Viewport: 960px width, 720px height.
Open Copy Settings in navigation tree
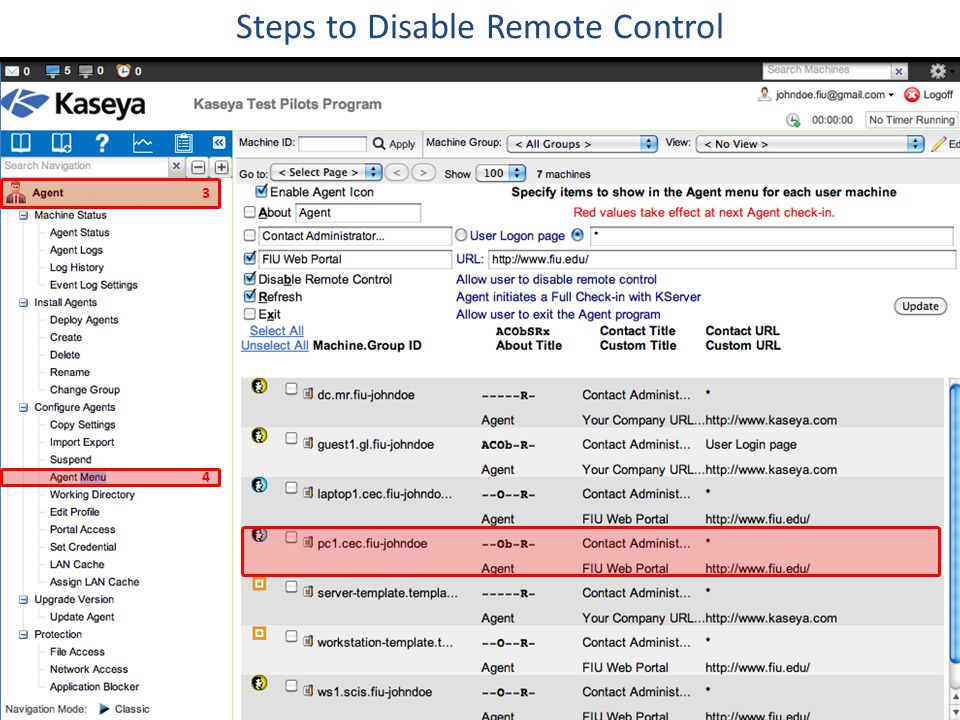point(83,424)
